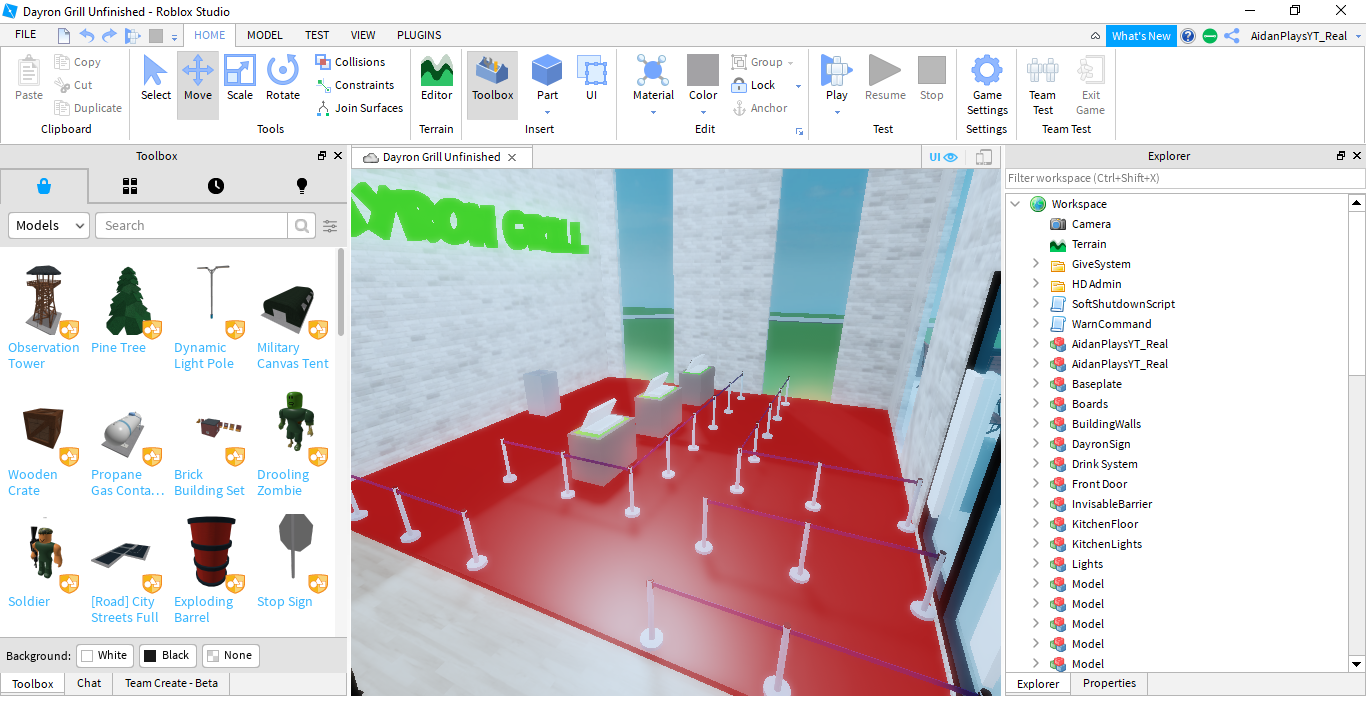Screen dimensions: 1366x705
Task: Expand the GiveSystem folder
Action: 1036,264
